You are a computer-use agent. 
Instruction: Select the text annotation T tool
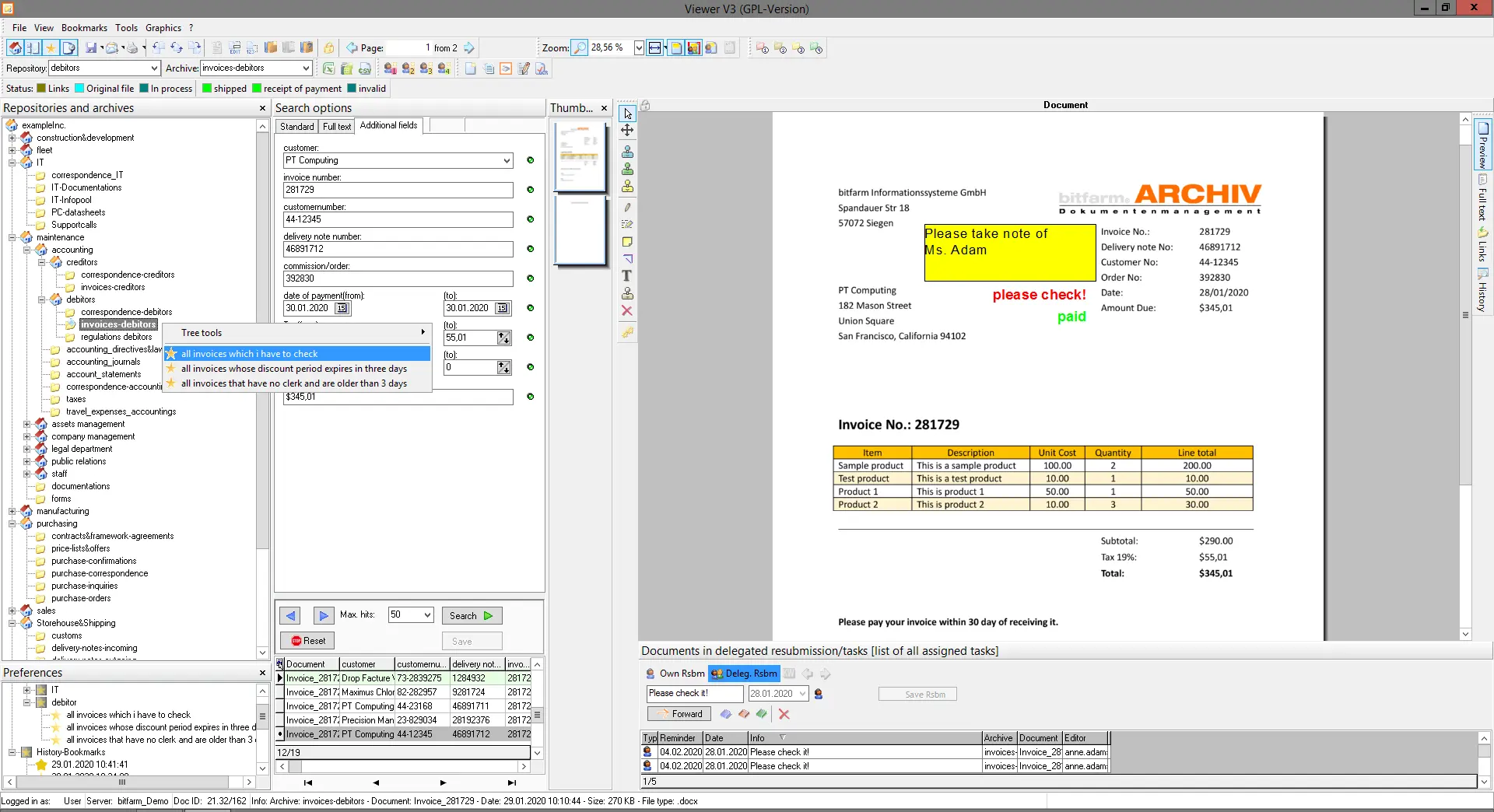(627, 275)
